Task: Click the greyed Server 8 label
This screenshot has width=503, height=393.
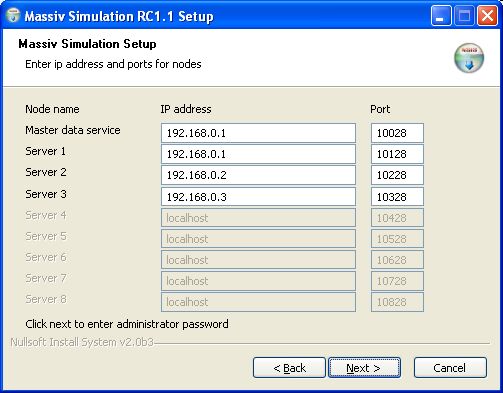Action: (46, 299)
